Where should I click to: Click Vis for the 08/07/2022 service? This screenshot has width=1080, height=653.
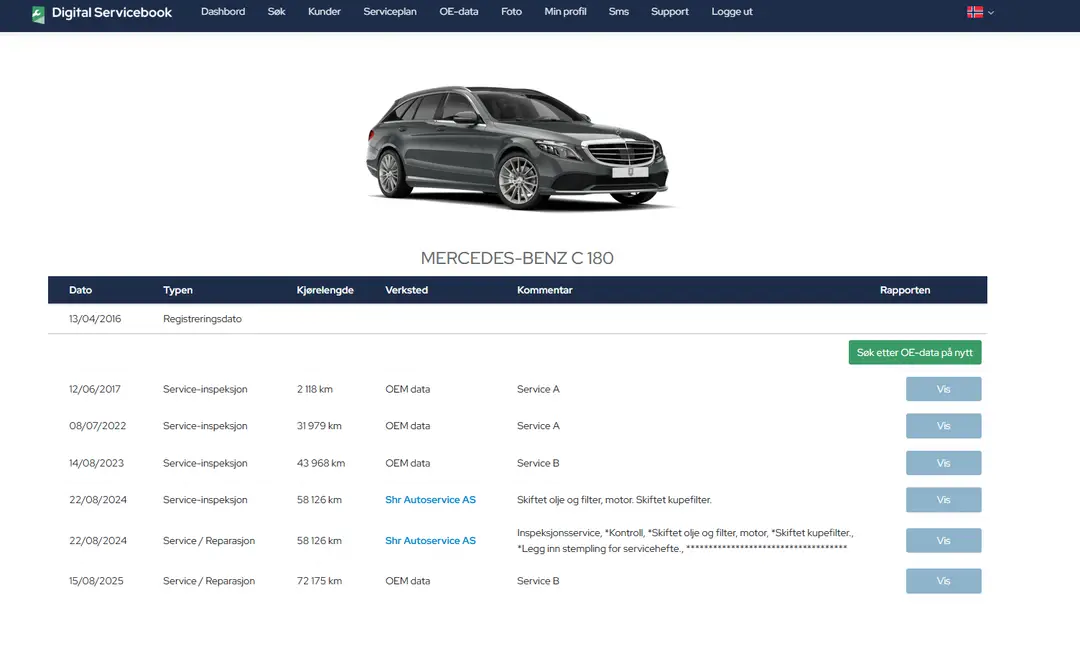pyautogui.click(x=943, y=426)
